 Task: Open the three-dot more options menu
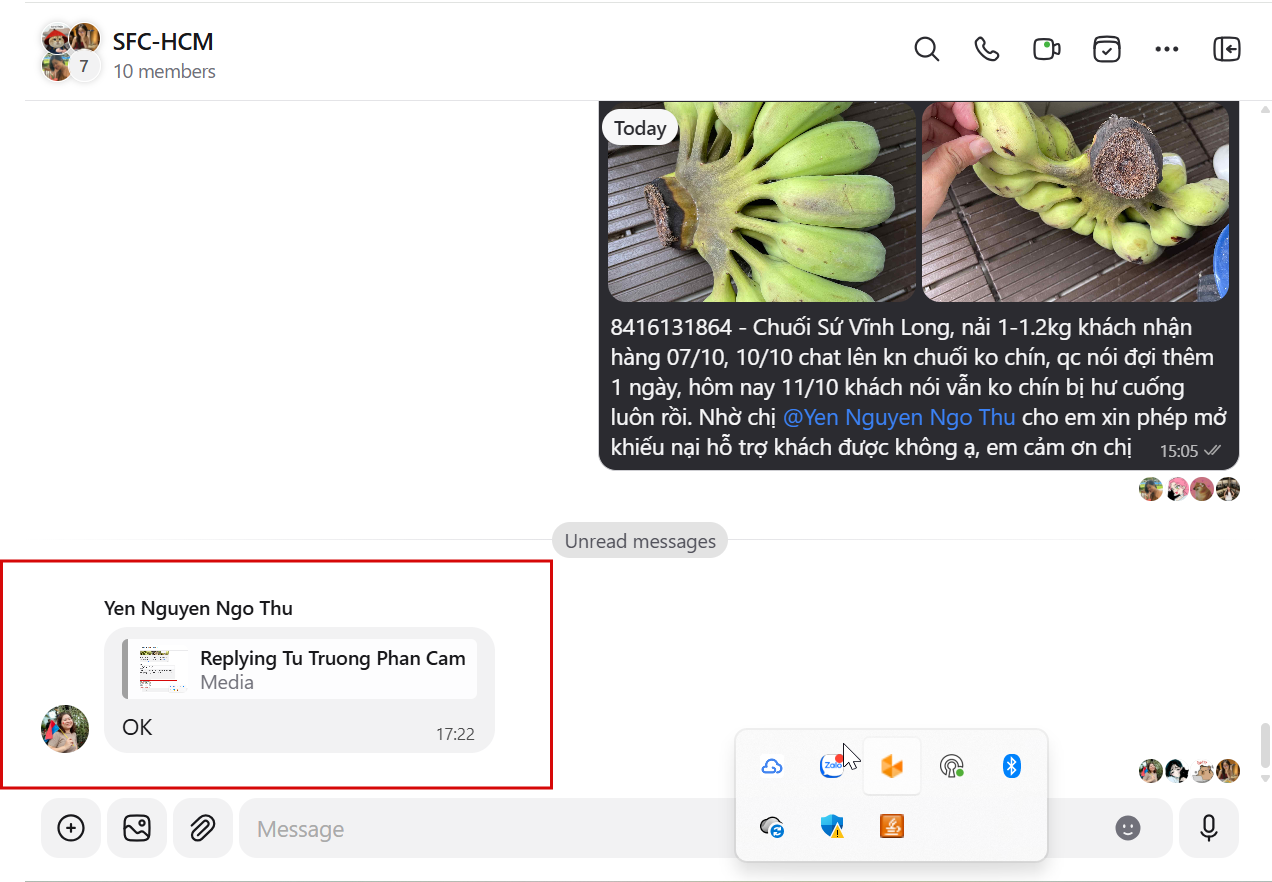tap(1167, 49)
